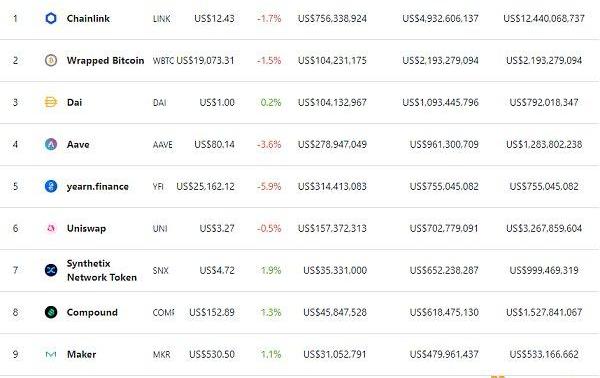The width and height of the screenshot is (600, 378).
Task: Click the Wrapped Bitcoin coin icon
Action: (51, 60)
